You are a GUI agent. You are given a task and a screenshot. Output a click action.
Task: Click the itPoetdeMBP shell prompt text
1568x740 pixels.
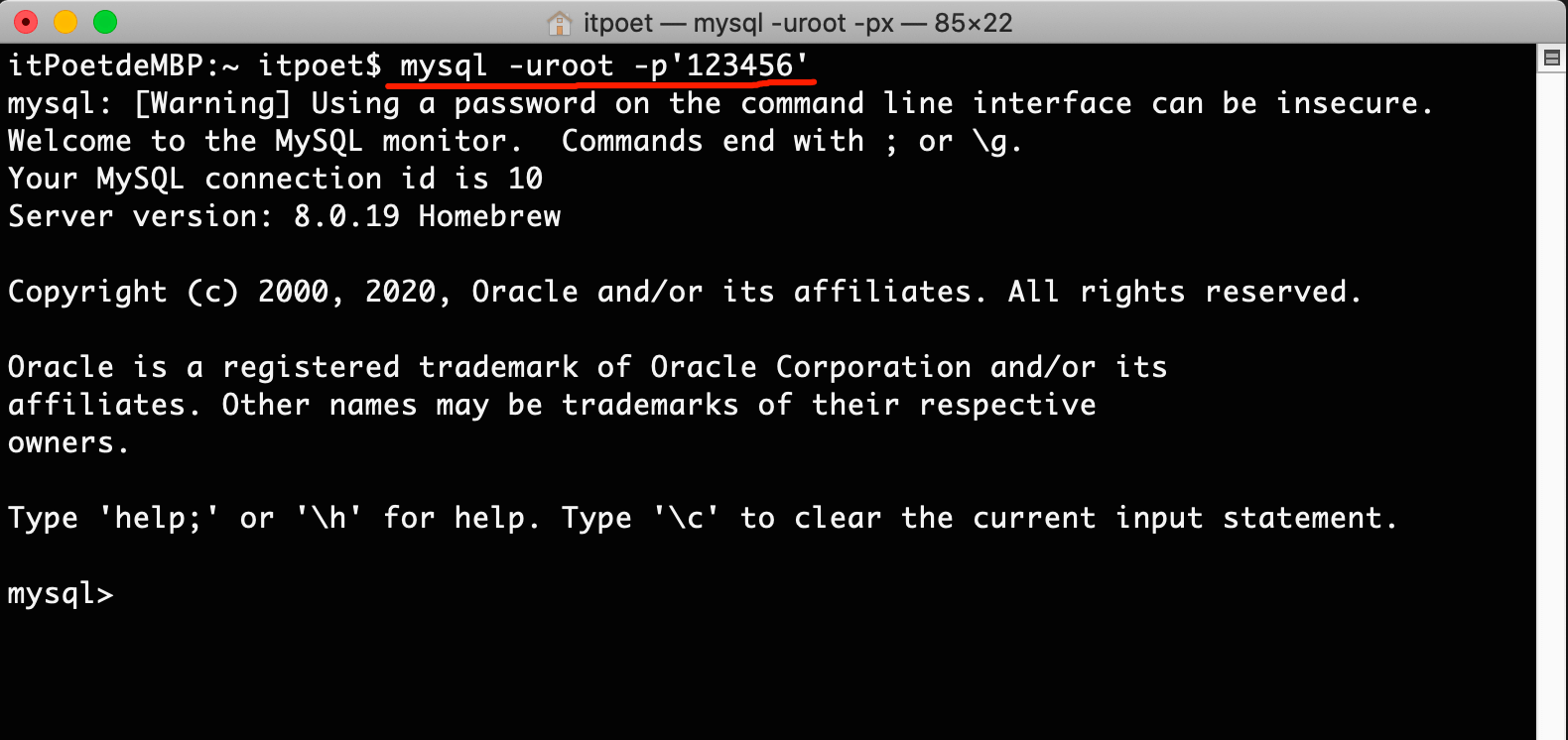point(105,66)
